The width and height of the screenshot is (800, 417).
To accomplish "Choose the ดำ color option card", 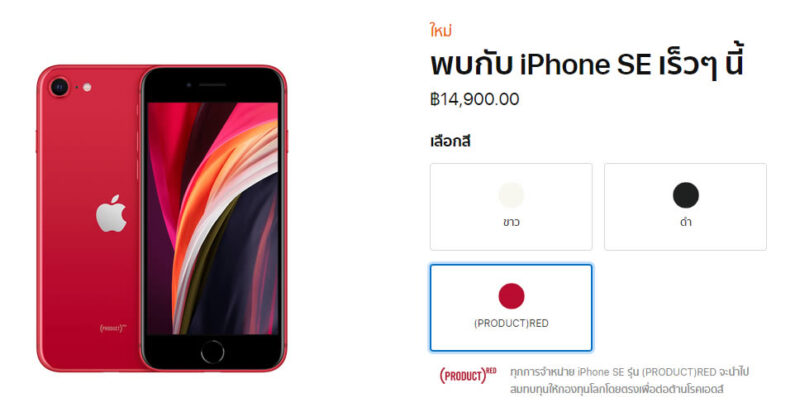I will pyautogui.click(x=685, y=207).
